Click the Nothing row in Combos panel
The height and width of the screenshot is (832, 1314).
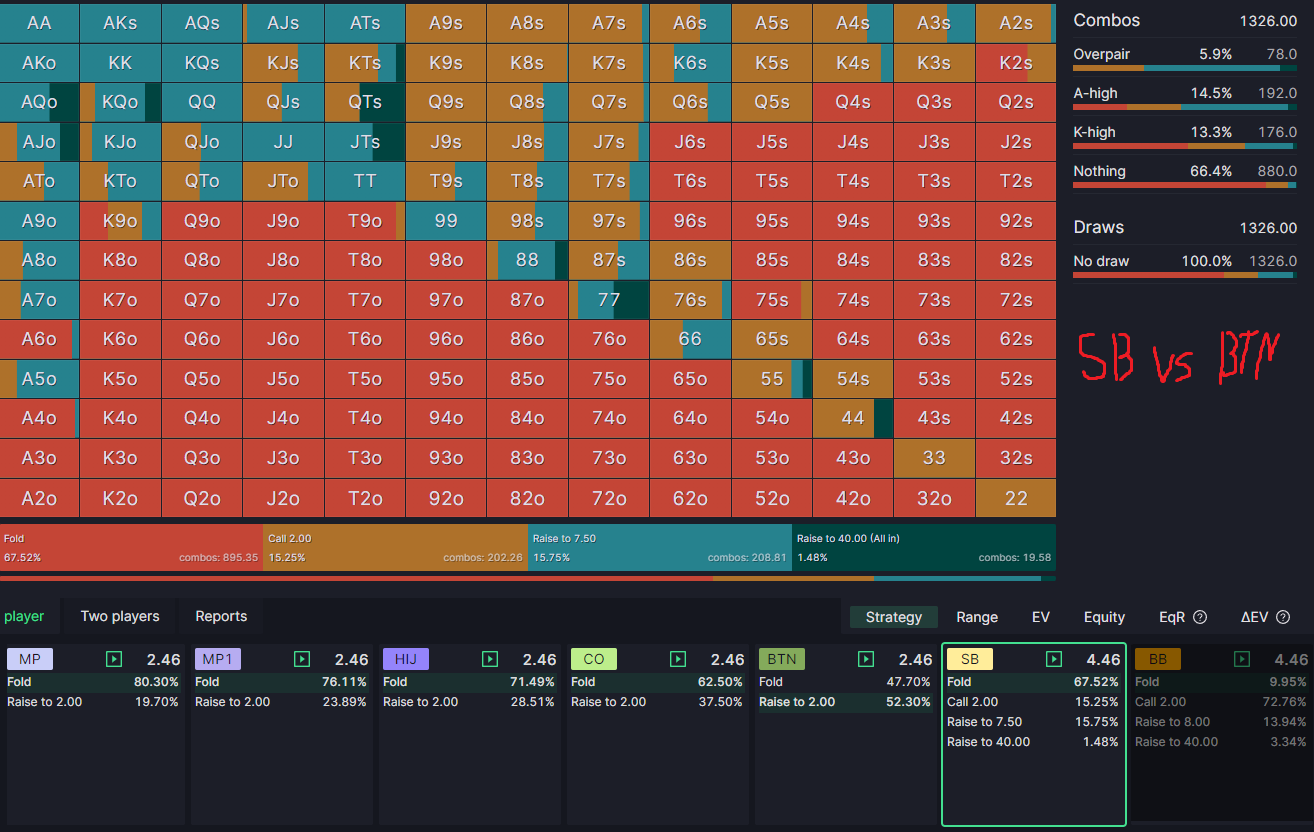(x=1185, y=174)
